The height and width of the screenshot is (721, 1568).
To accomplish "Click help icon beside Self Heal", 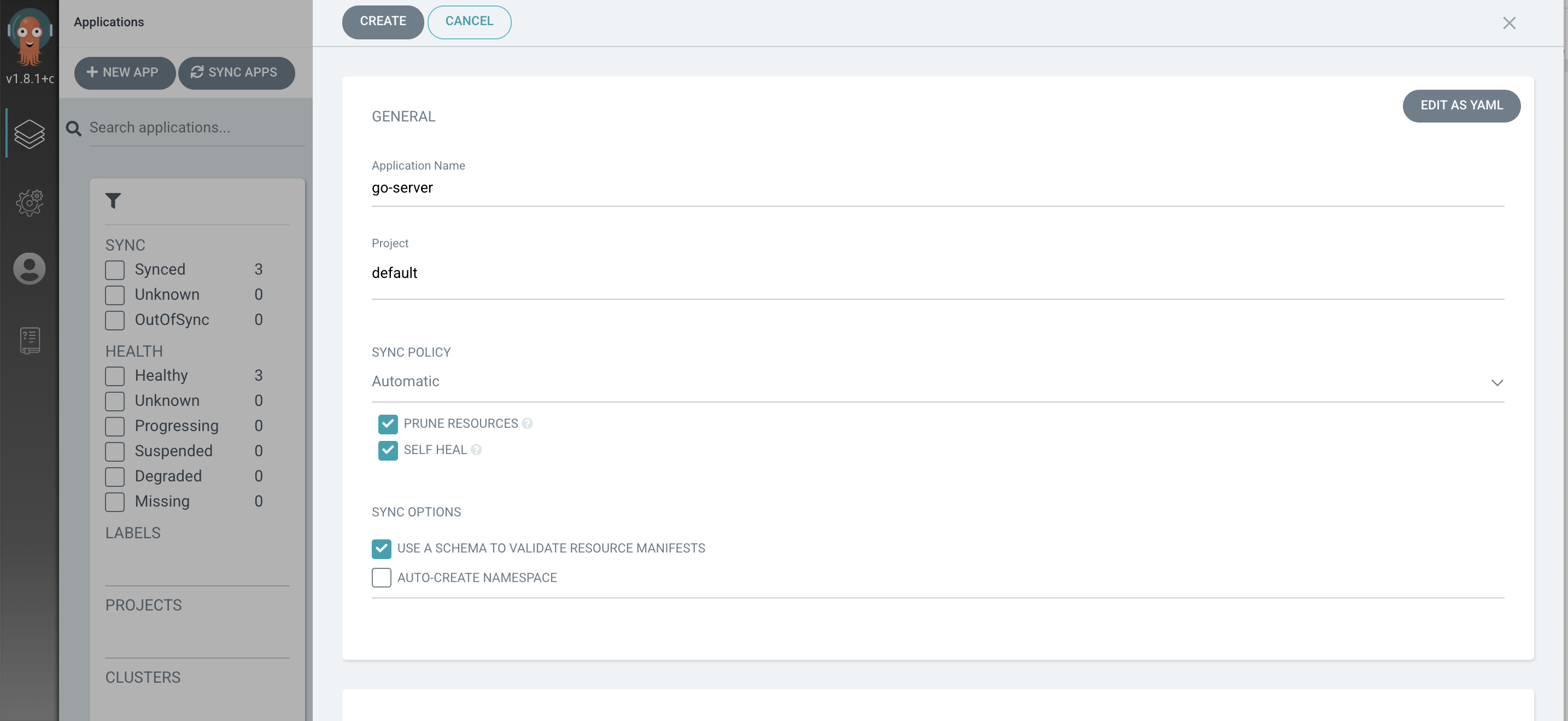I will 476,450.
